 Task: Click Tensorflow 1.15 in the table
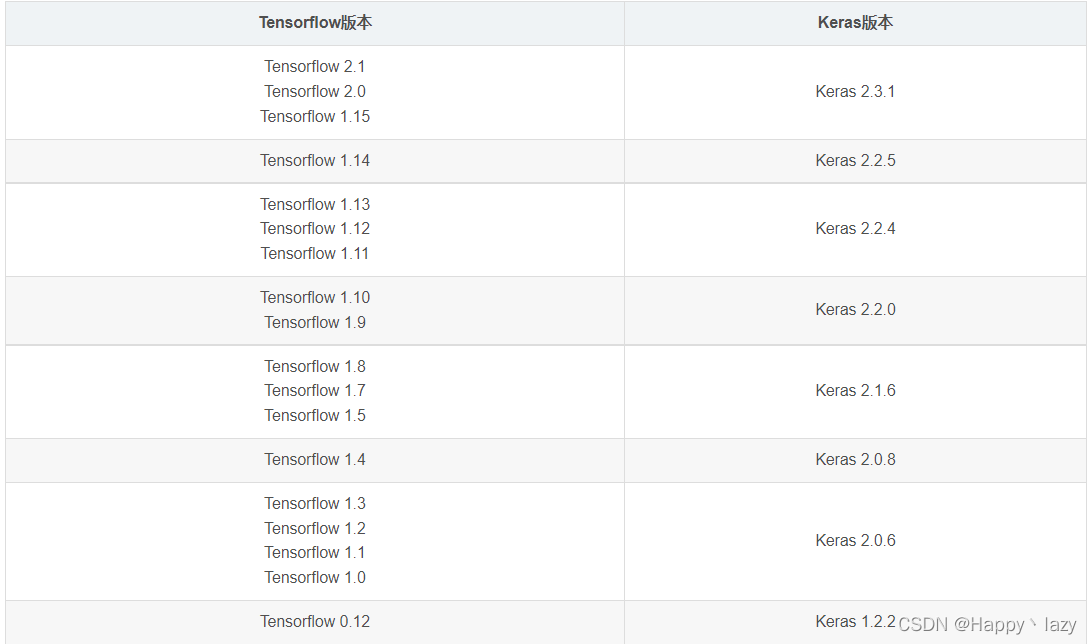click(x=315, y=116)
